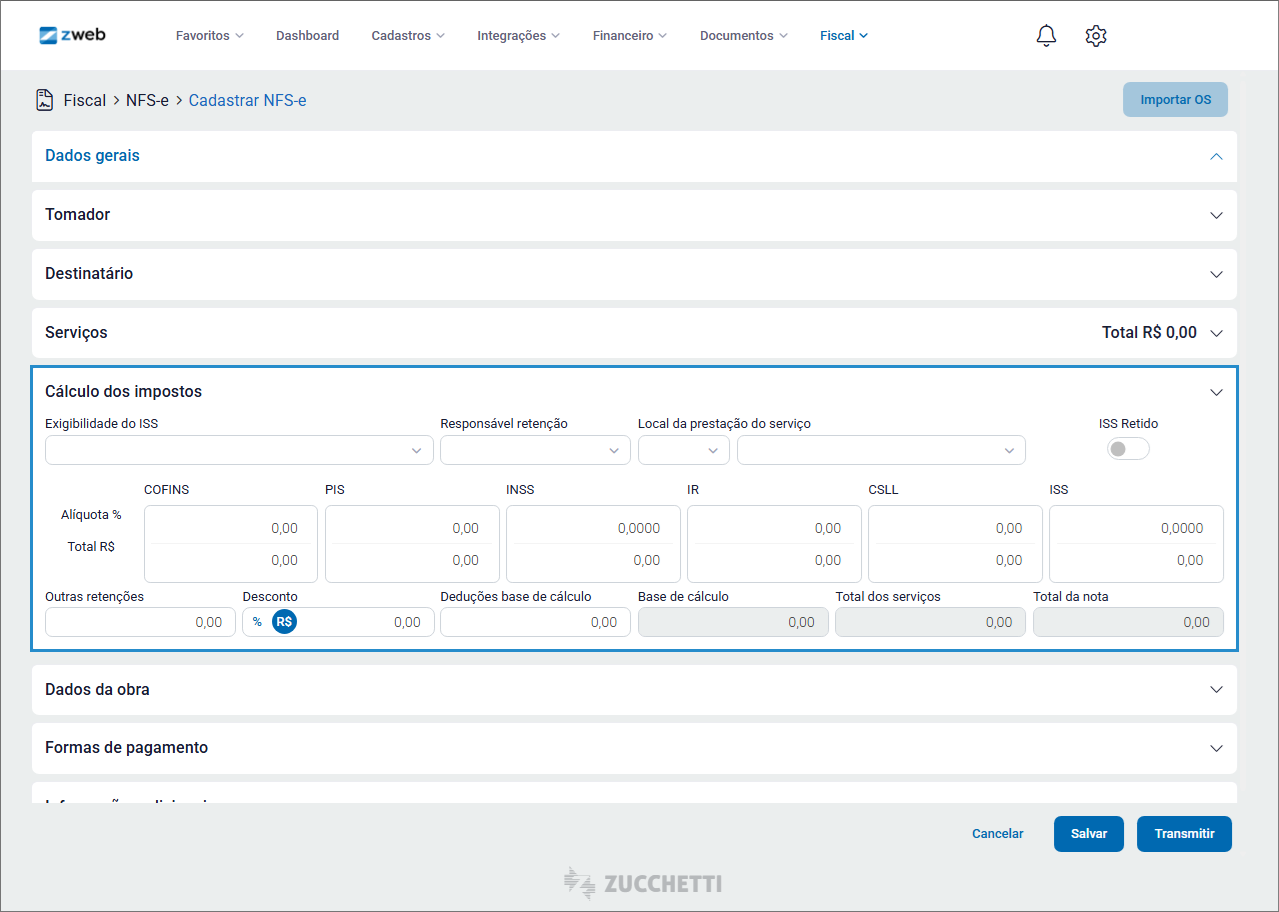Open the settings gear icon

[1095, 36]
